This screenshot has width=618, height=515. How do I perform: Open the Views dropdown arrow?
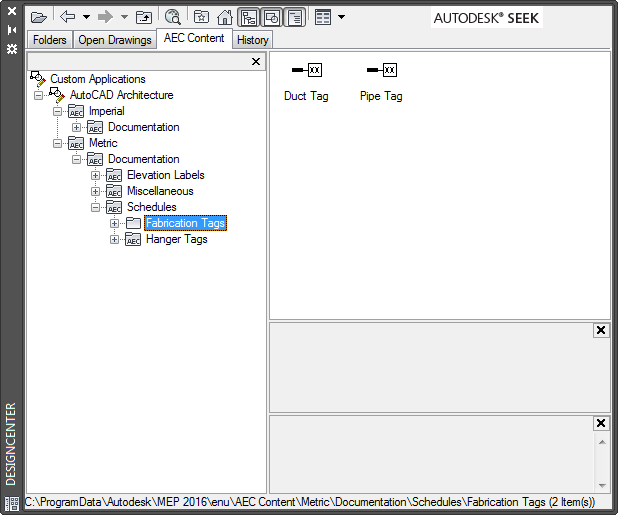pos(341,17)
